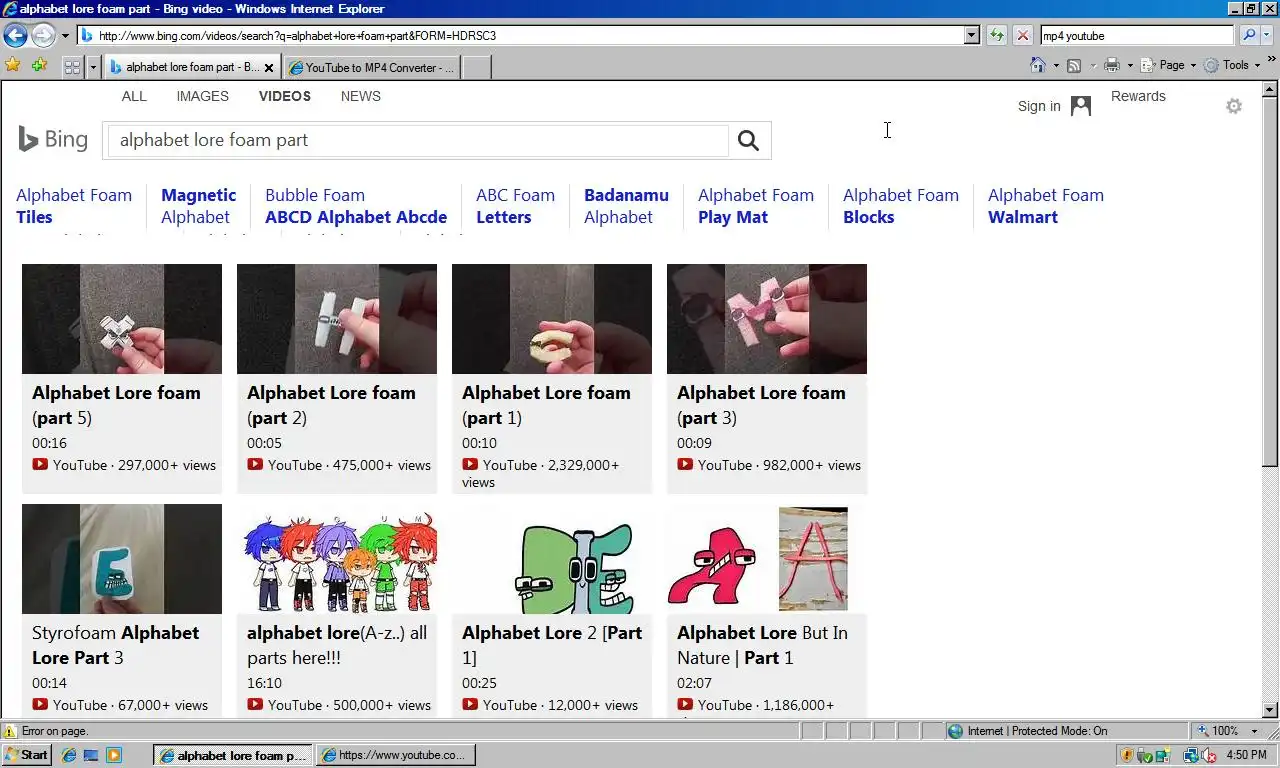Click the Bing search magnifier button

tap(748, 140)
